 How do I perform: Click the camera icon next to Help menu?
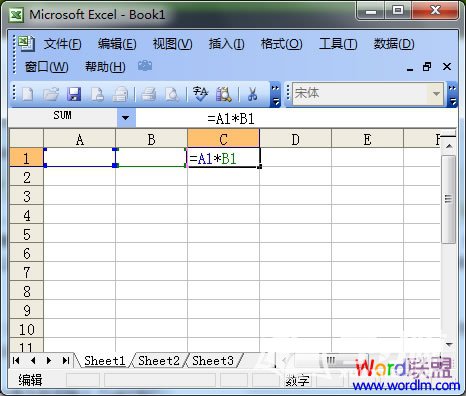pyautogui.click(x=145, y=66)
